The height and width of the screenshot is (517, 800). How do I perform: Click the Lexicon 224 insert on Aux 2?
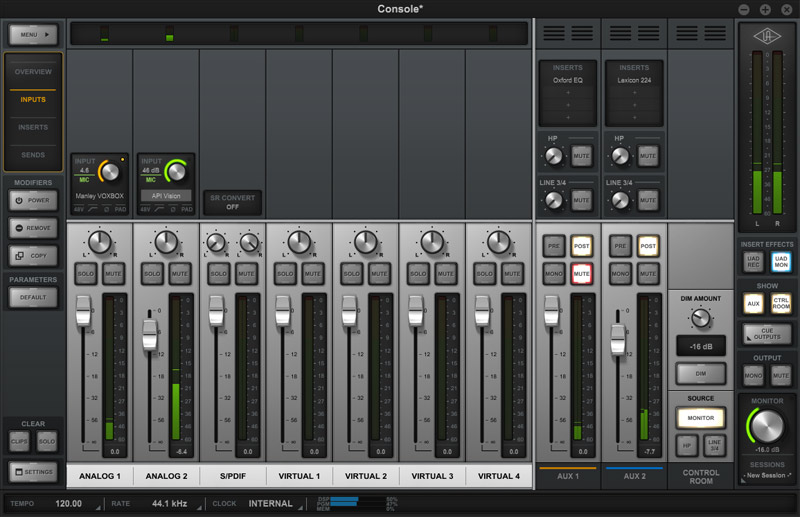(x=634, y=80)
